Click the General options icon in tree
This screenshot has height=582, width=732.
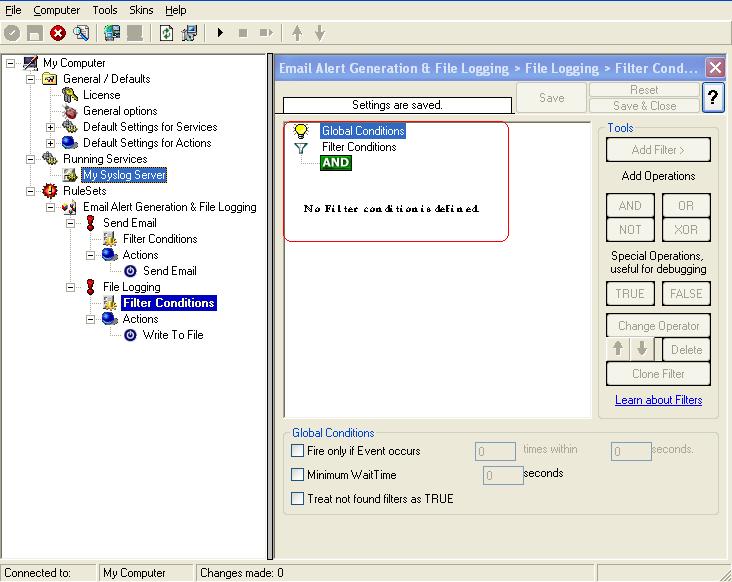coord(70,111)
